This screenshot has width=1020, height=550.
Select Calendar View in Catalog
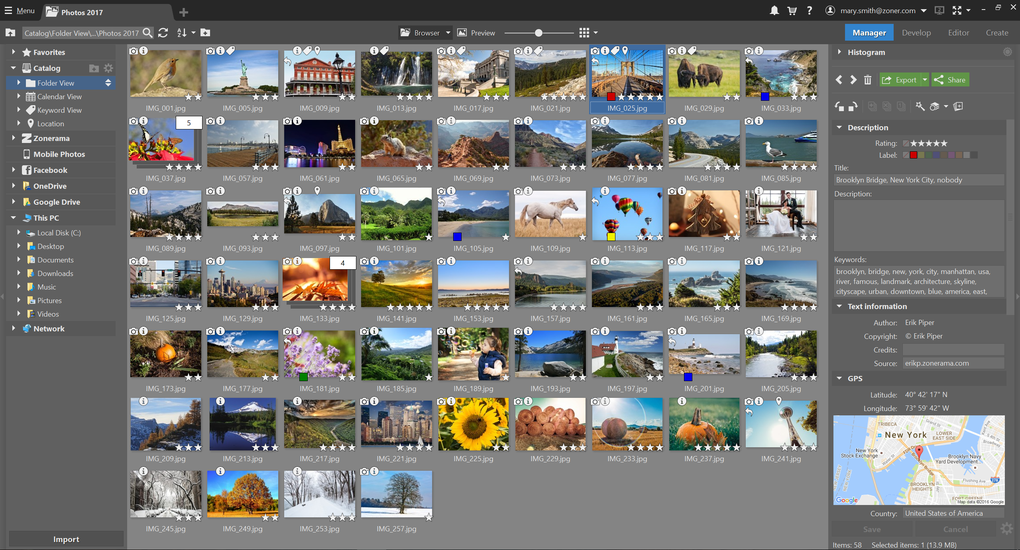[59, 96]
